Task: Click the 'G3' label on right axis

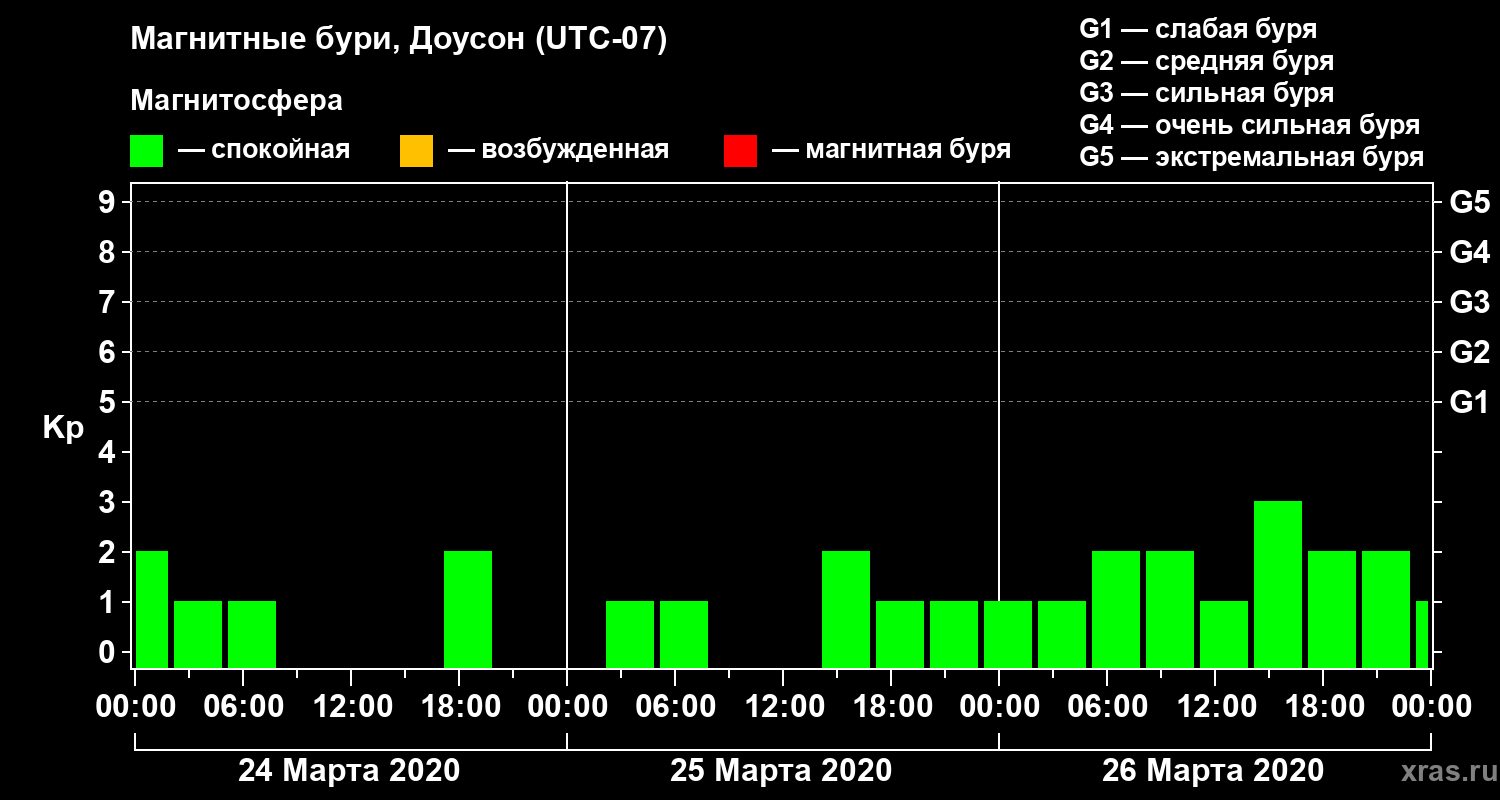Action: point(1469,302)
